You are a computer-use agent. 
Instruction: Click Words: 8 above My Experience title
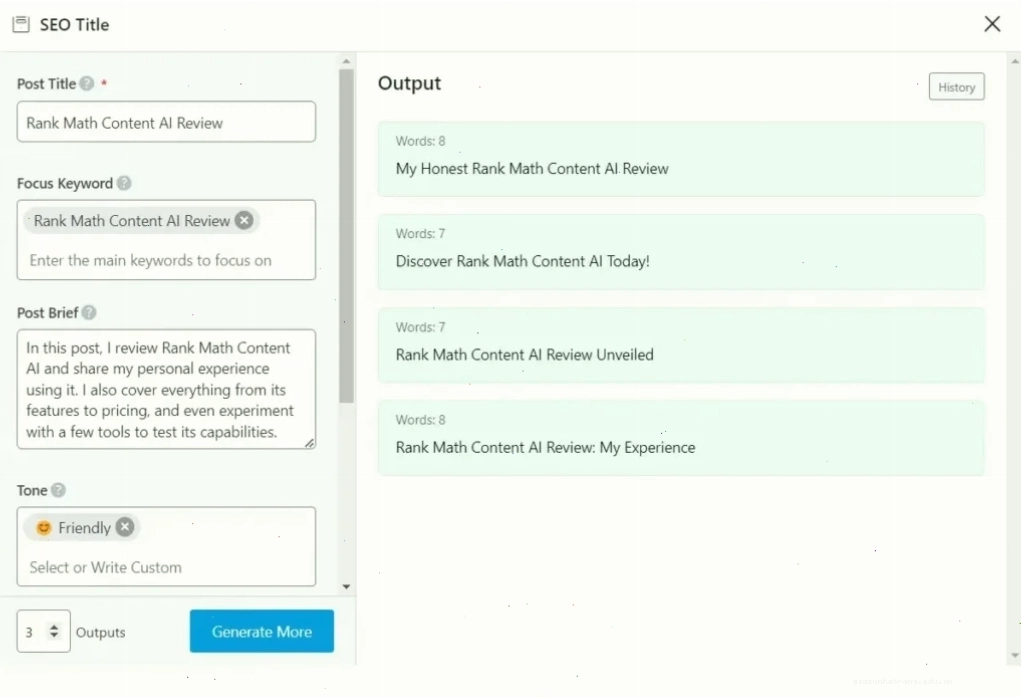tap(421, 420)
